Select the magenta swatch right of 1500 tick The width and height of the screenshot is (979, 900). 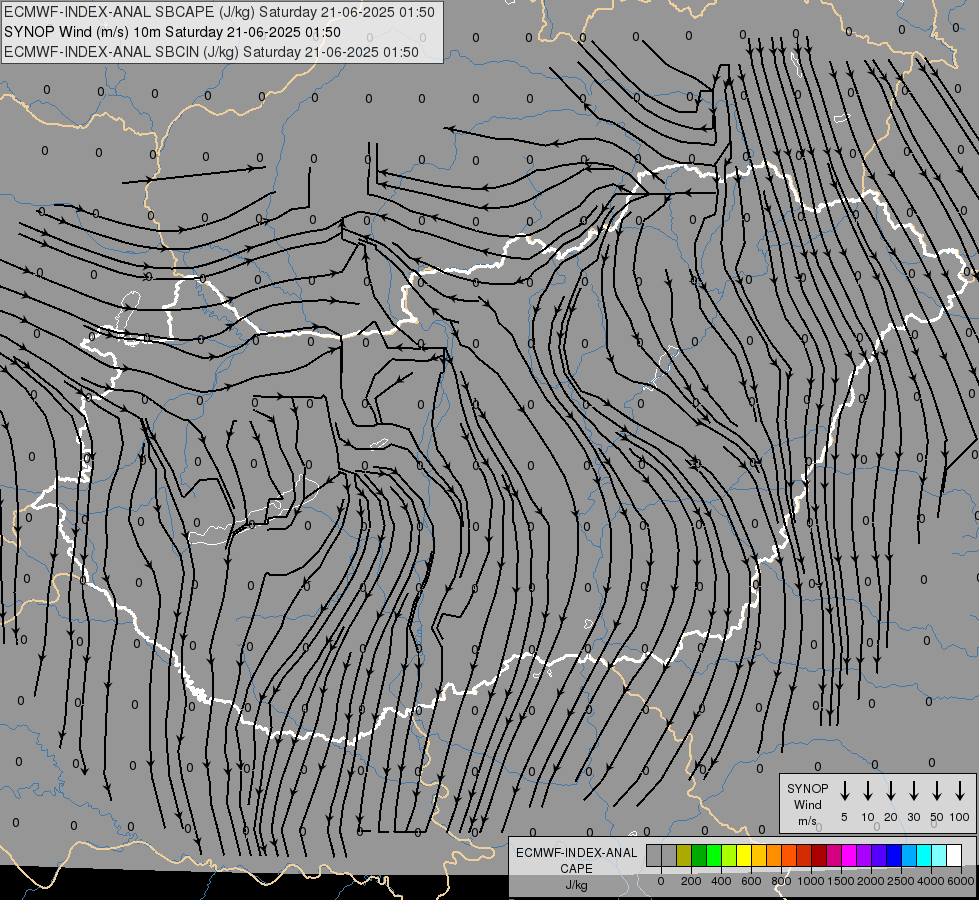pyautogui.click(x=849, y=855)
